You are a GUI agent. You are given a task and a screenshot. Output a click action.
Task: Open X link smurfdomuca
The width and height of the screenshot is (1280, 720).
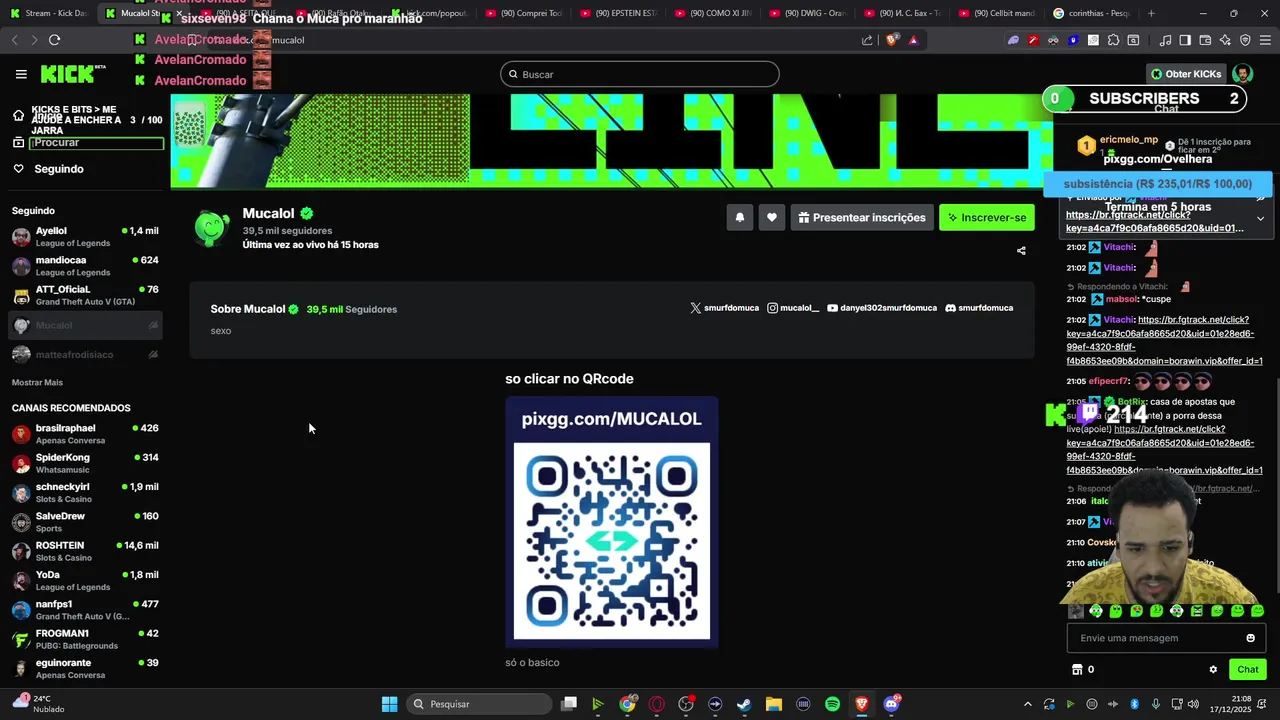[x=724, y=308]
